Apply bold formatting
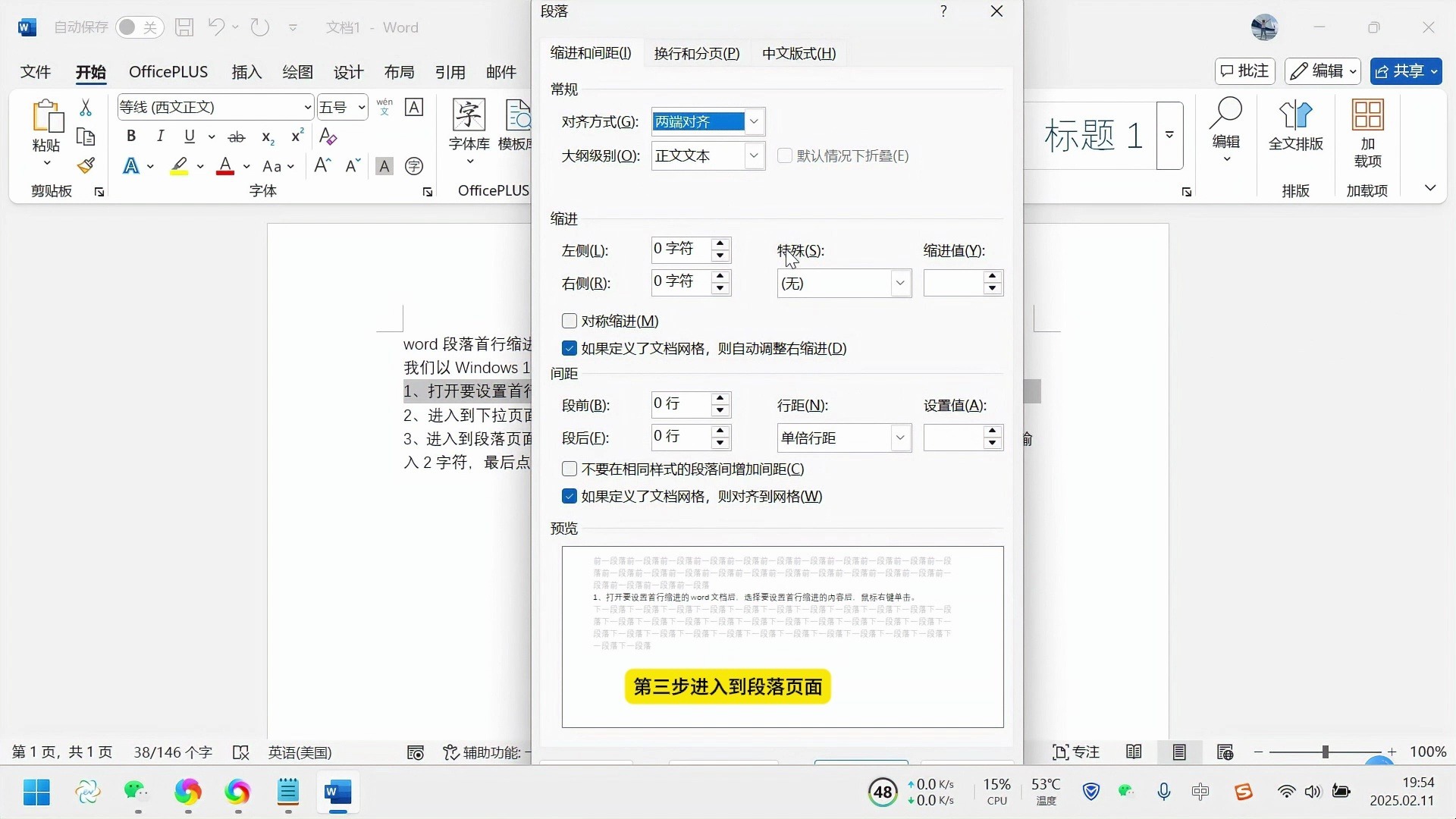The image size is (1456, 819). coord(130,136)
